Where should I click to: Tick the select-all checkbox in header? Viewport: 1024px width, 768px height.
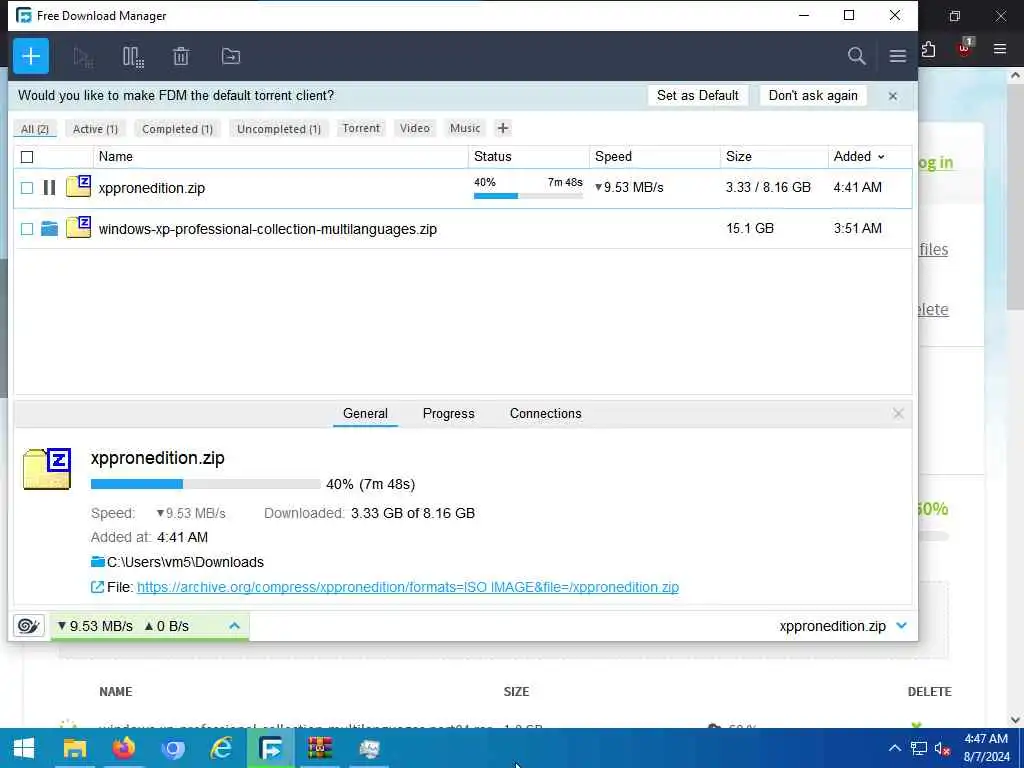pos(27,157)
